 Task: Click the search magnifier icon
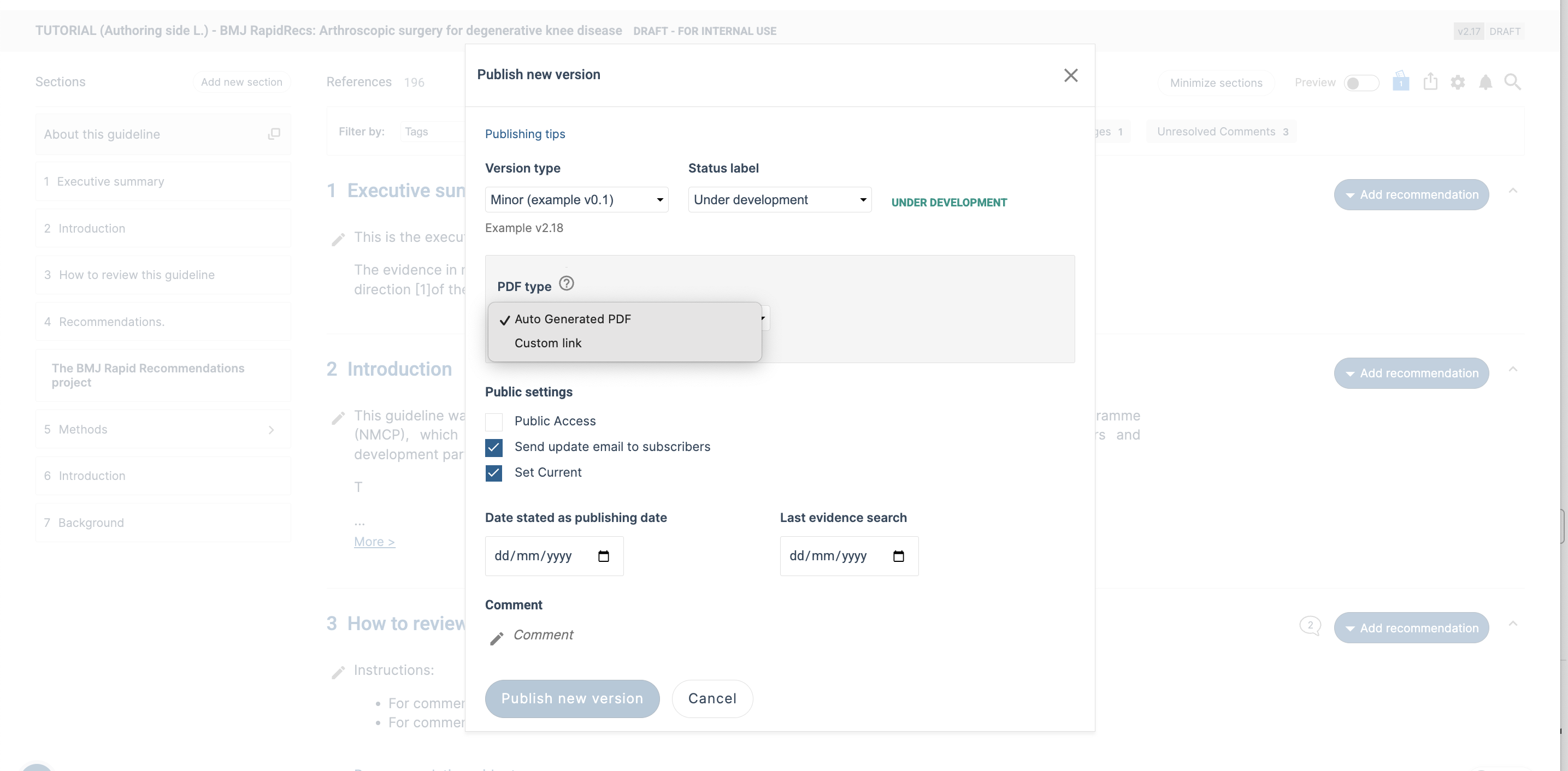click(1513, 82)
